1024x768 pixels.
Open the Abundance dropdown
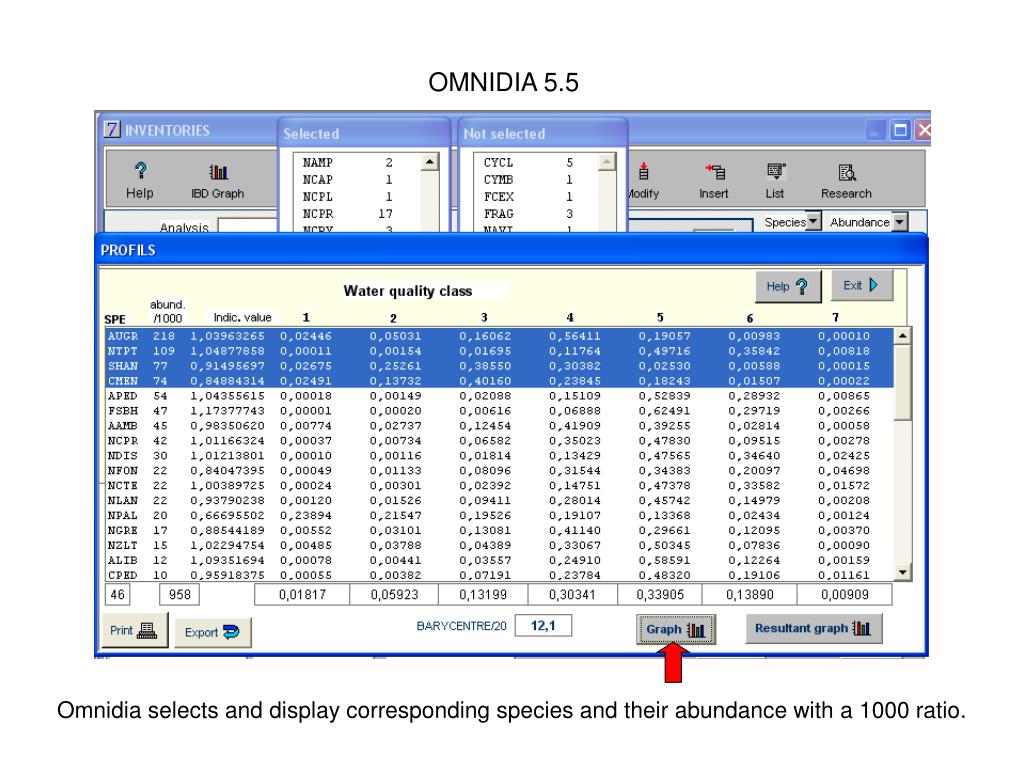click(x=900, y=222)
